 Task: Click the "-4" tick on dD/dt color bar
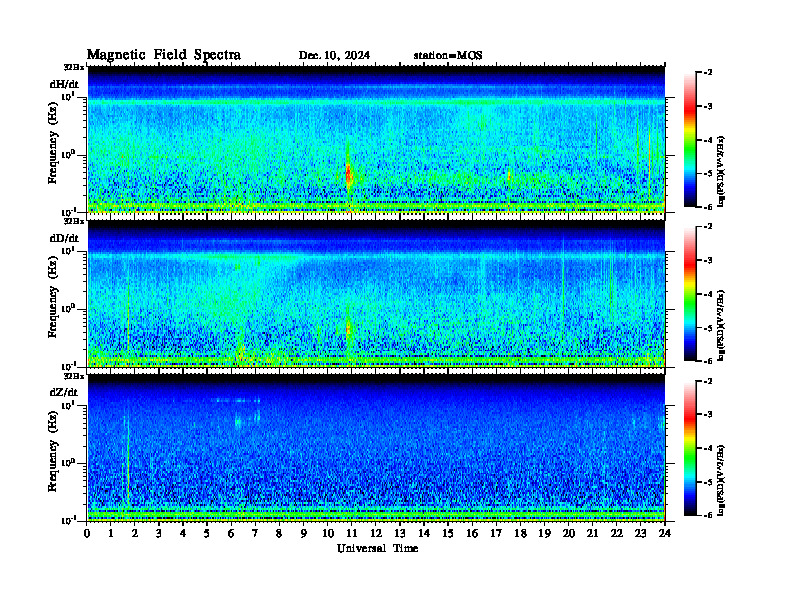pos(708,294)
